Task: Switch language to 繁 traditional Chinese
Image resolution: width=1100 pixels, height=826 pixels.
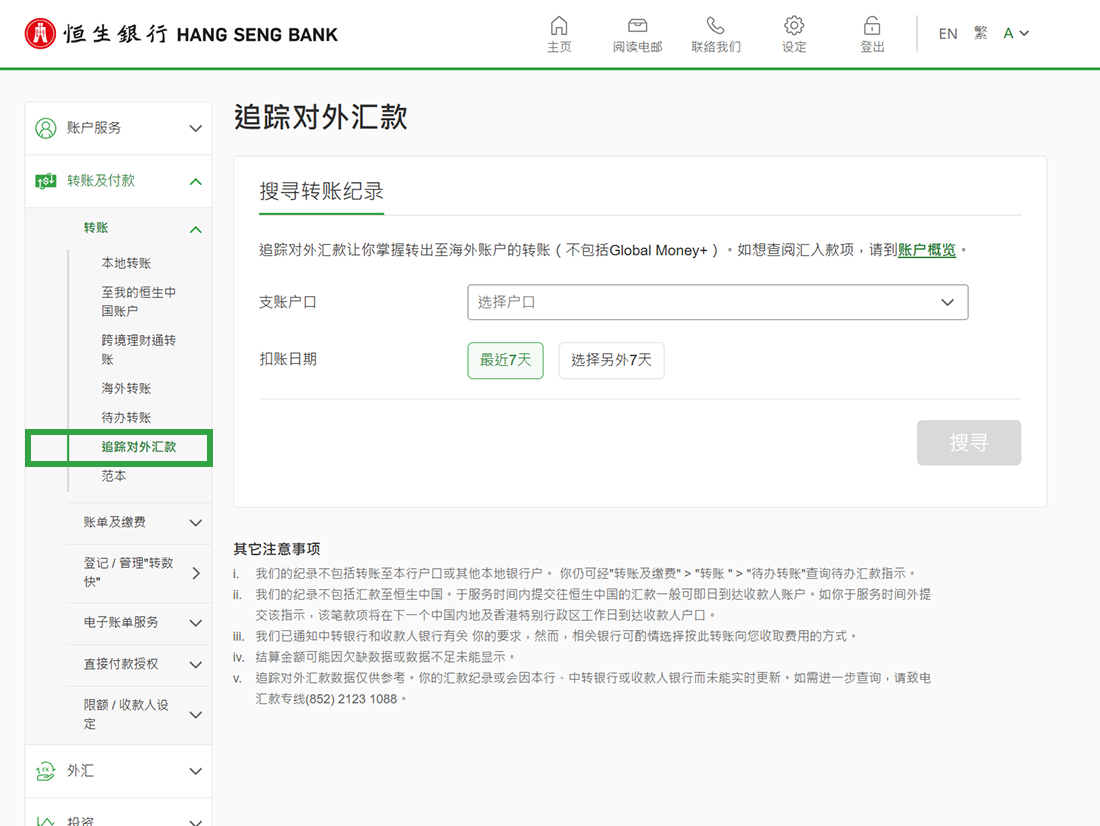Action: (x=977, y=33)
